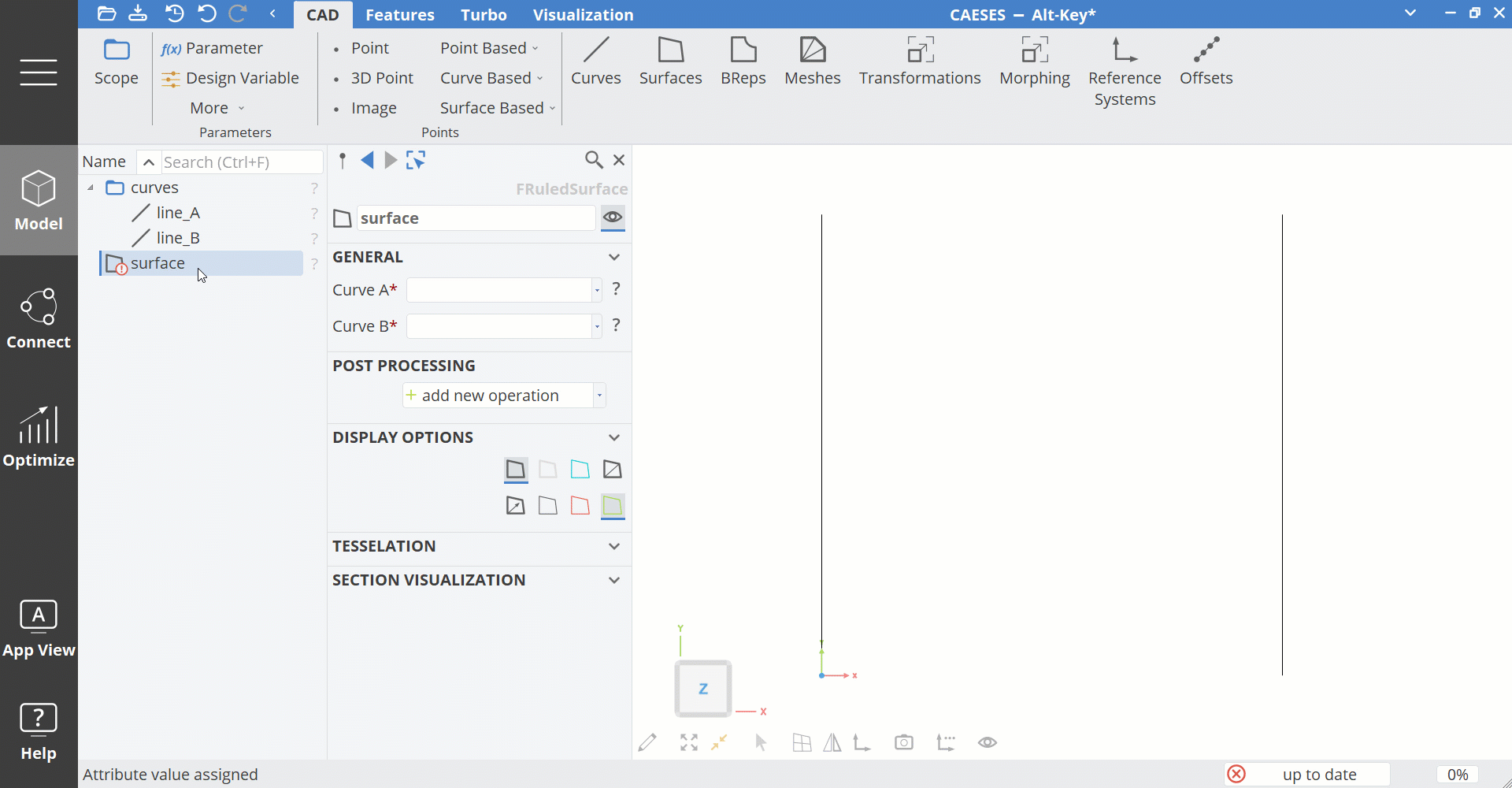Search attributes with the magnifier icon
This screenshot has height=788, width=1512.
point(594,160)
